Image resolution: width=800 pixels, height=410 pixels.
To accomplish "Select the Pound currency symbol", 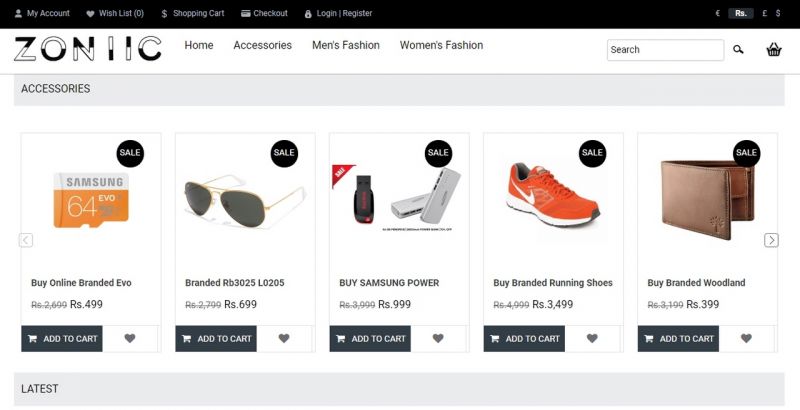I will 764,13.
